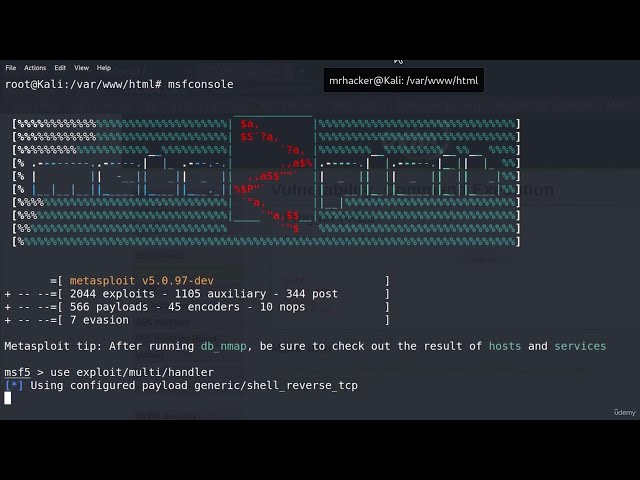The width and height of the screenshot is (640, 480).
Task: Open the Edit menu
Action: (60, 68)
